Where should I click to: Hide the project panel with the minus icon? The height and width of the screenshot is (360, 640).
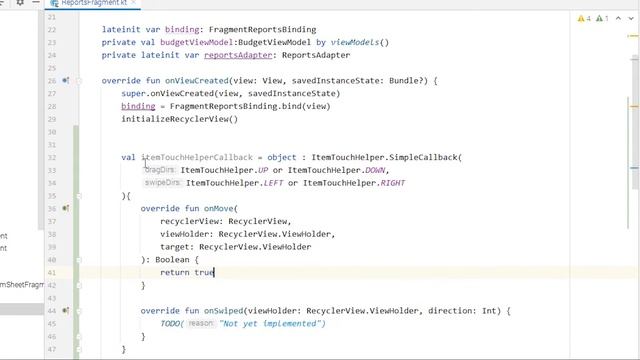[x=36, y=2]
